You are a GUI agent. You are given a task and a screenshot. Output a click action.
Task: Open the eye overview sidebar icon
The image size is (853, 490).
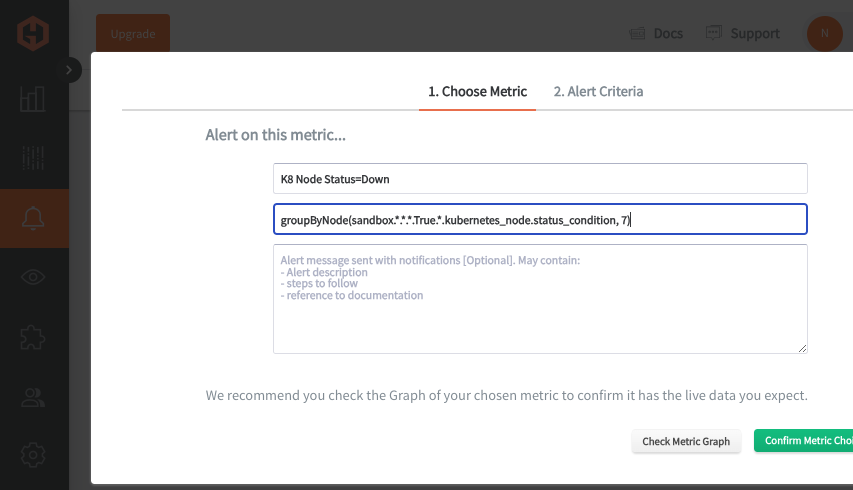click(x=33, y=277)
